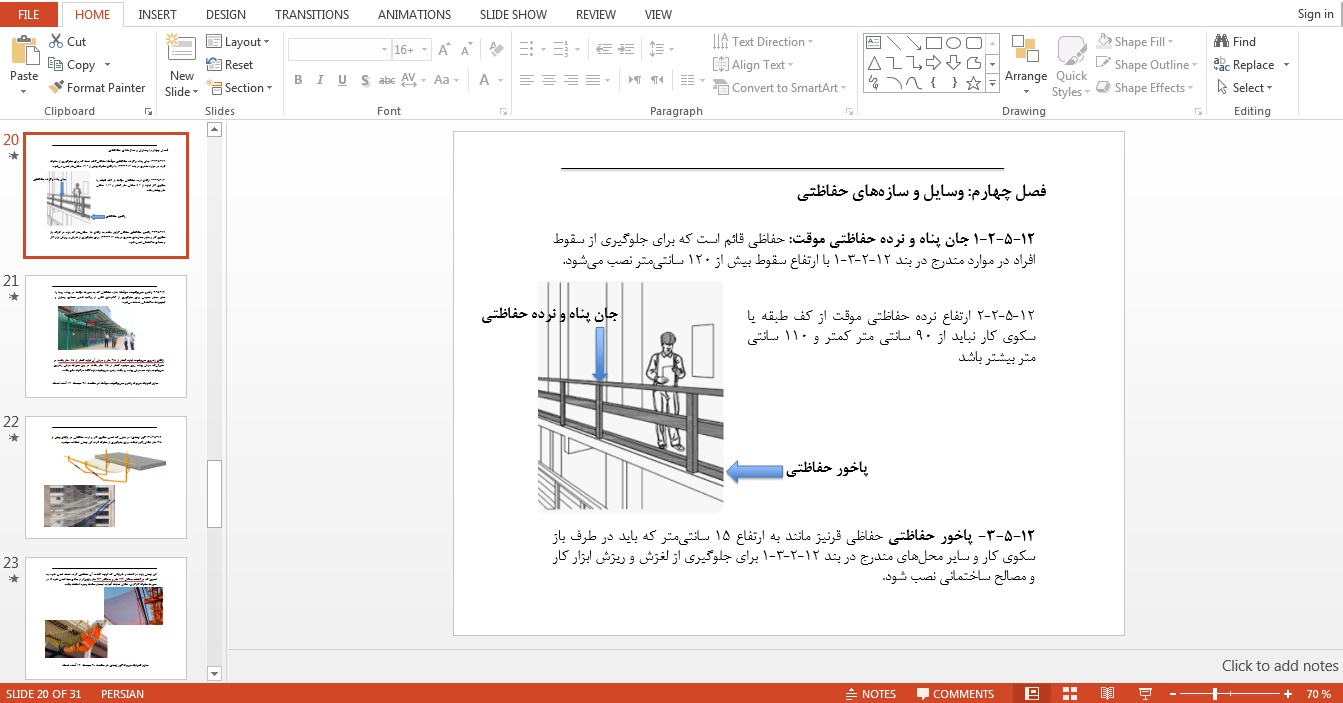1343x703 pixels.
Task: Open the Arrange dropdown
Action: (1025, 65)
